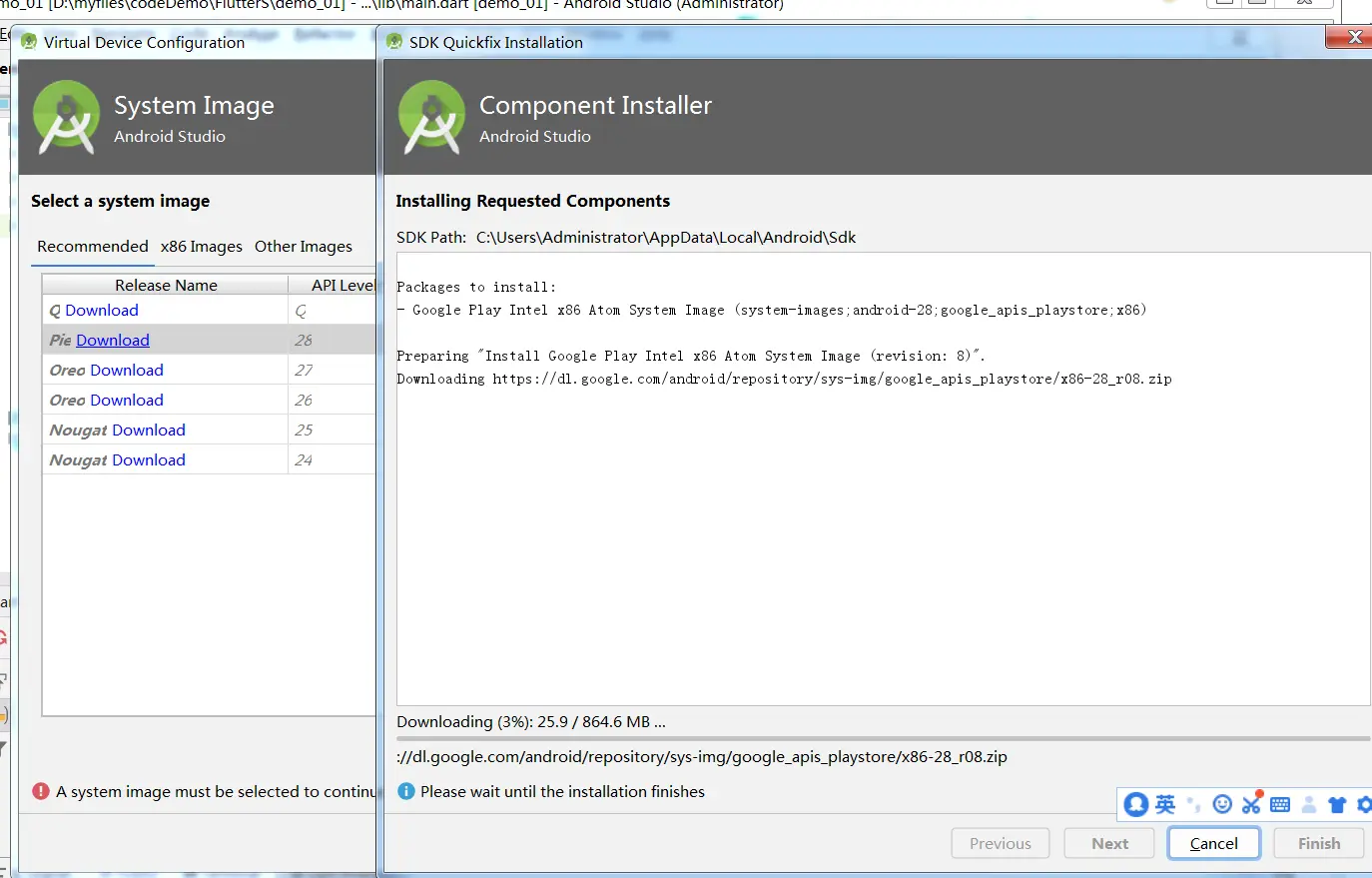Toggle the 英 language mode indicator
The height and width of the screenshot is (878, 1372).
pos(1165,804)
